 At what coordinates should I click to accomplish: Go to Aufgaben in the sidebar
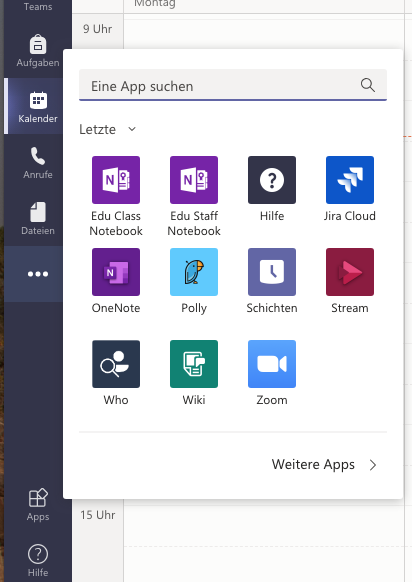click(38, 50)
